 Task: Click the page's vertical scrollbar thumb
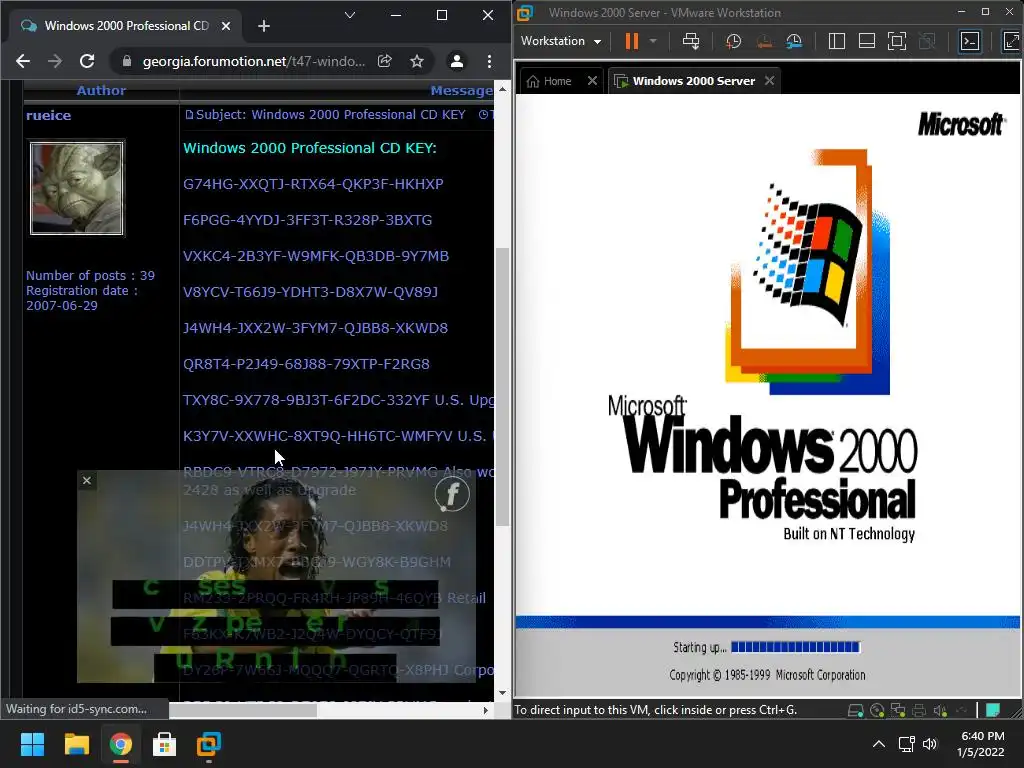pyautogui.click(x=502, y=387)
